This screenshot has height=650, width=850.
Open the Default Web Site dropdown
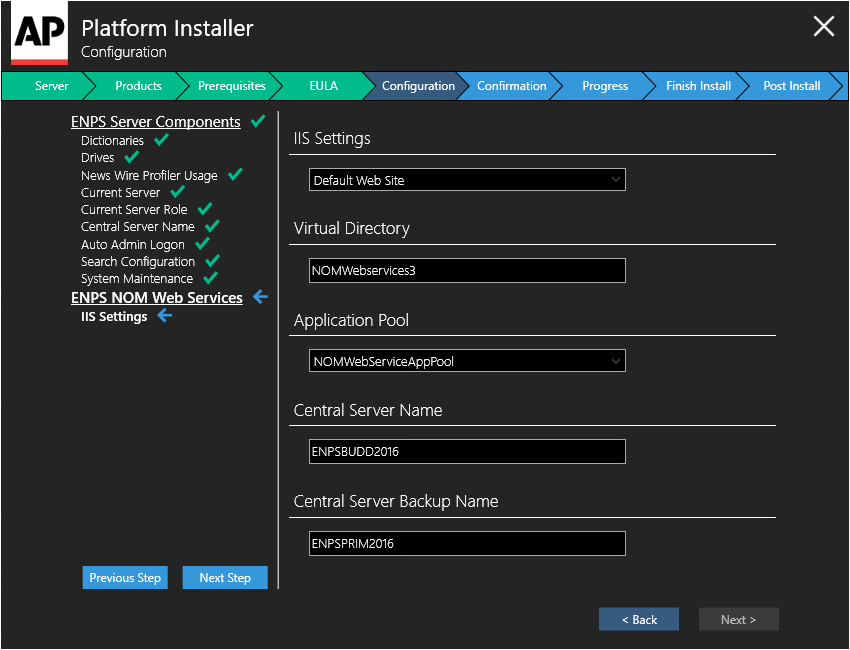point(467,180)
